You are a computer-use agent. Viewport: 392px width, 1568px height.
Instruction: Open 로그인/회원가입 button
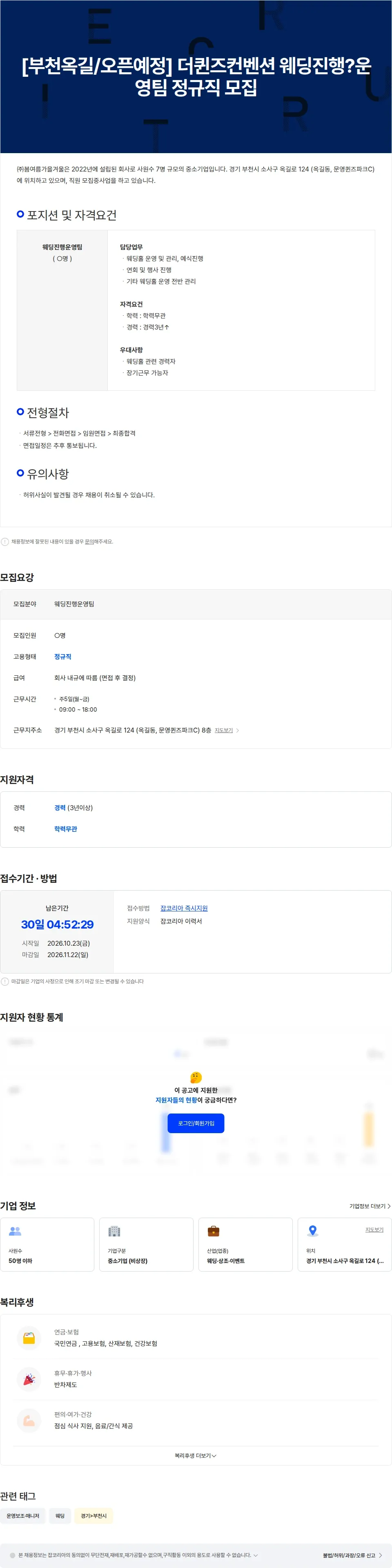(196, 1123)
